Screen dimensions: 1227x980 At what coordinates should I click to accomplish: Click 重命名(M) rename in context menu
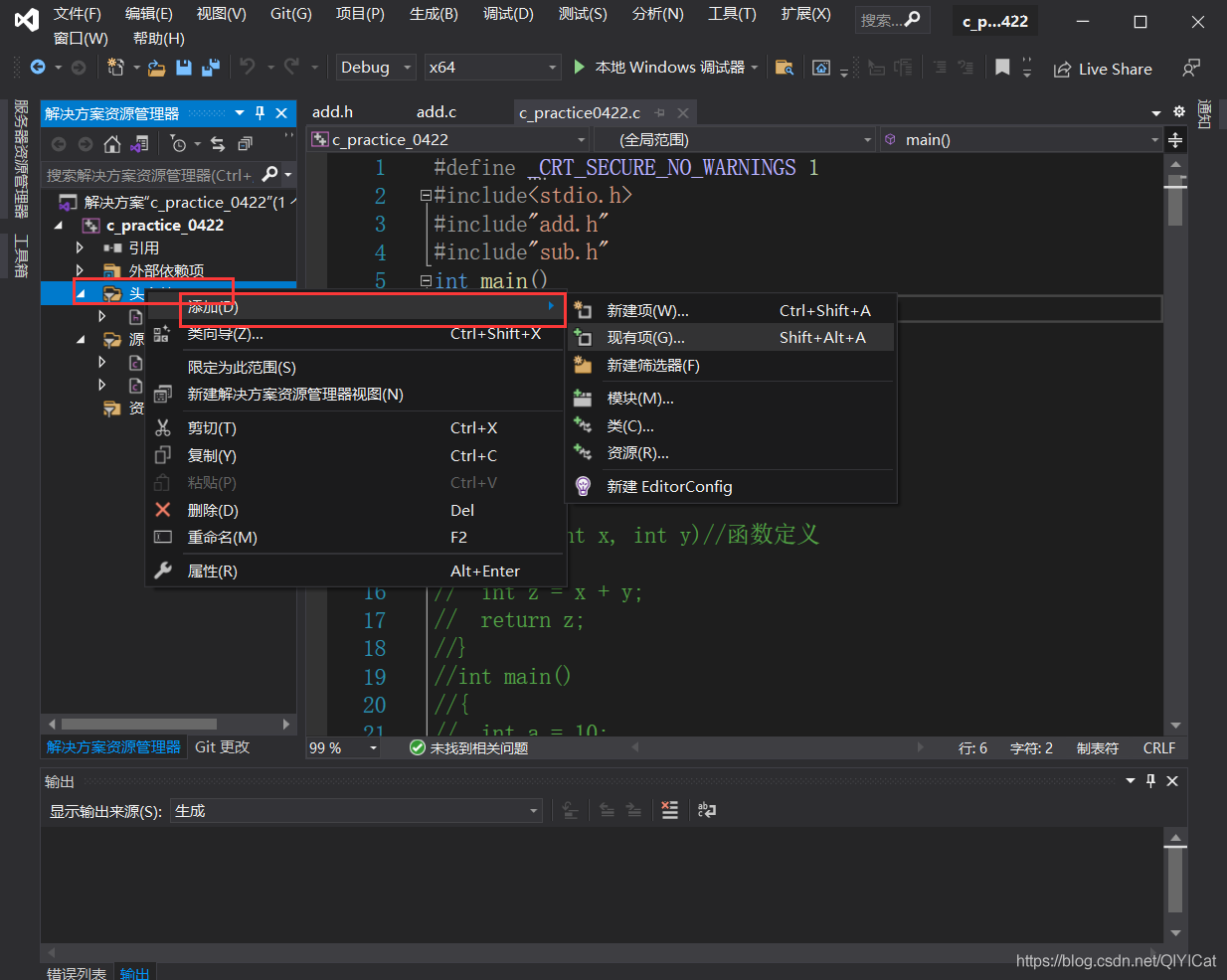click(x=355, y=538)
